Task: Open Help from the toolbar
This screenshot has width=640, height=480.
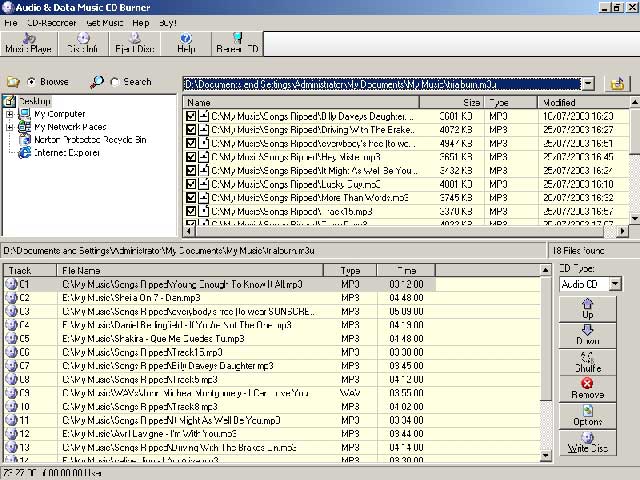Action: pos(186,43)
